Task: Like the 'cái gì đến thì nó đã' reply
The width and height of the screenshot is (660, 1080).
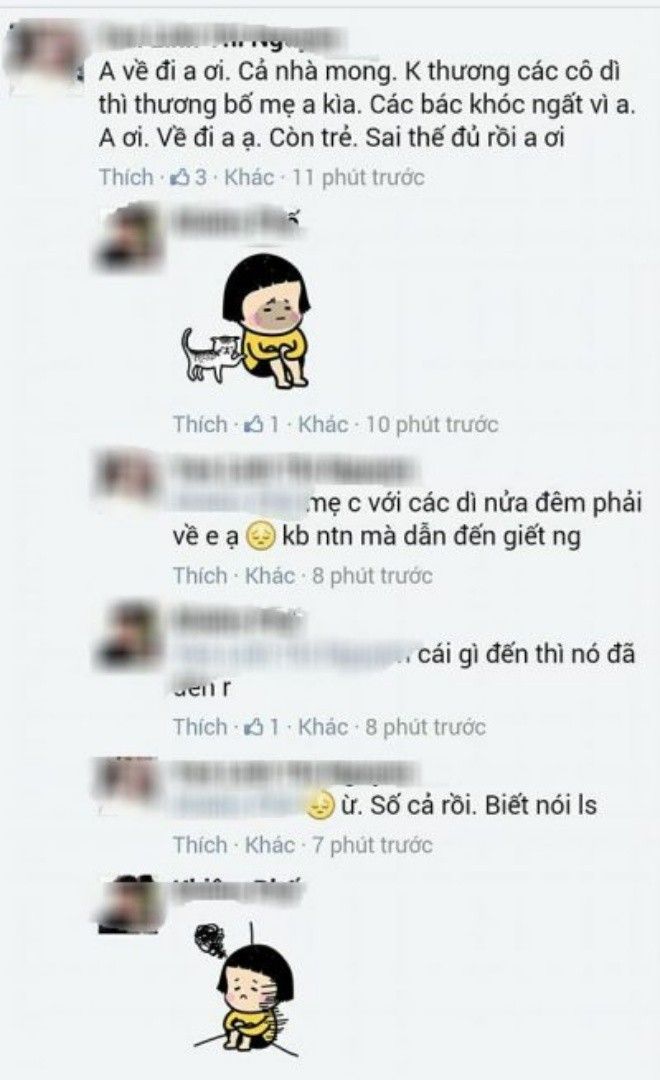Action: pyautogui.click(x=200, y=727)
